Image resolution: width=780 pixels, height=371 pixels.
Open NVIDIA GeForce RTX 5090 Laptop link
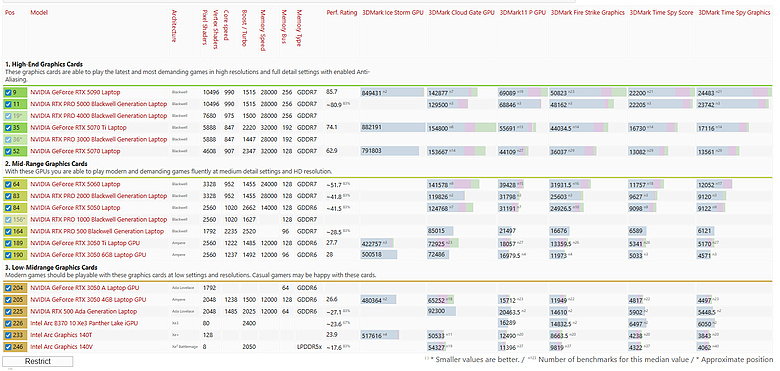tap(75, 93)
